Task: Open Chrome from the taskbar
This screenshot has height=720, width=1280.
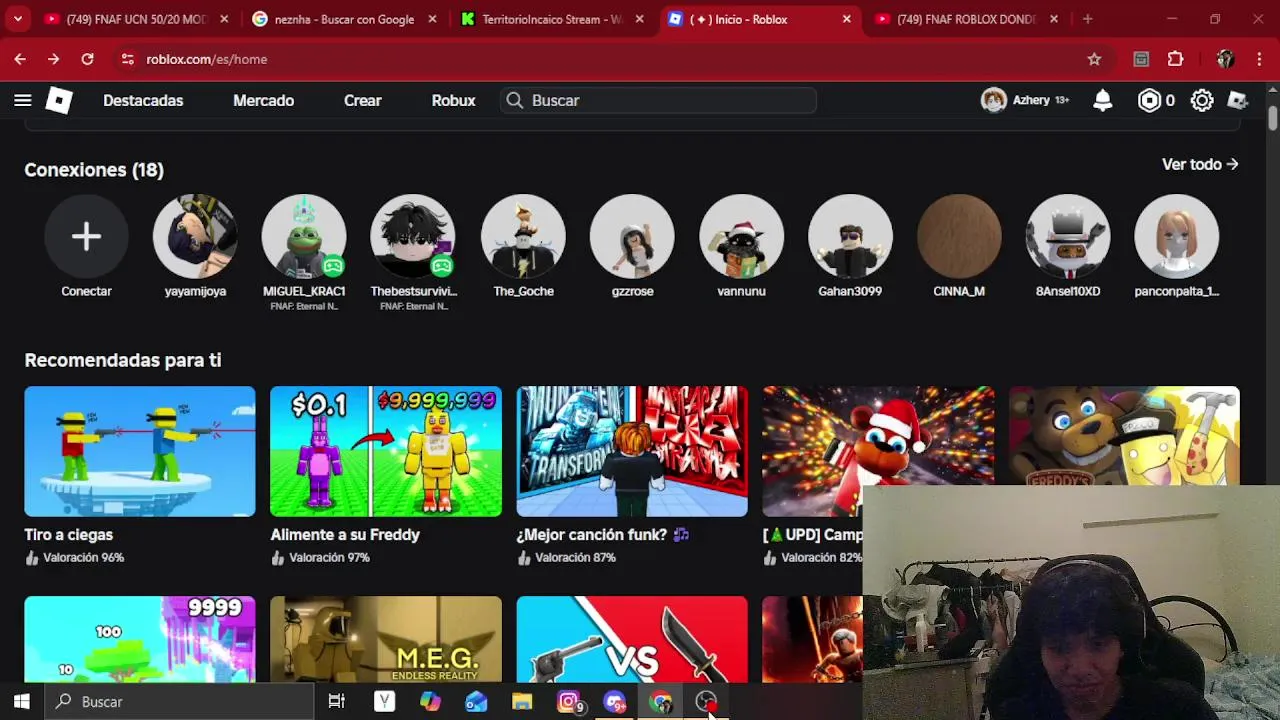Action: [660, 701]
